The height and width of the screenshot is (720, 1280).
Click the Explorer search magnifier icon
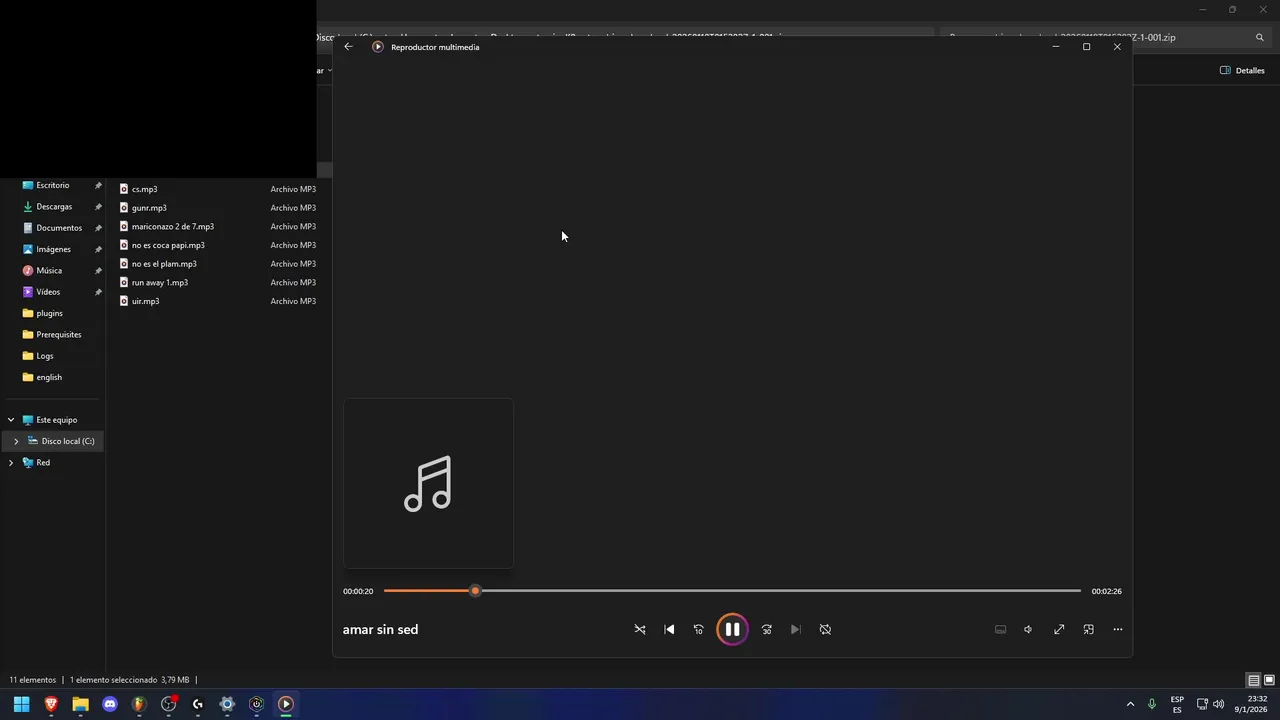click(x=1260, y=37)
